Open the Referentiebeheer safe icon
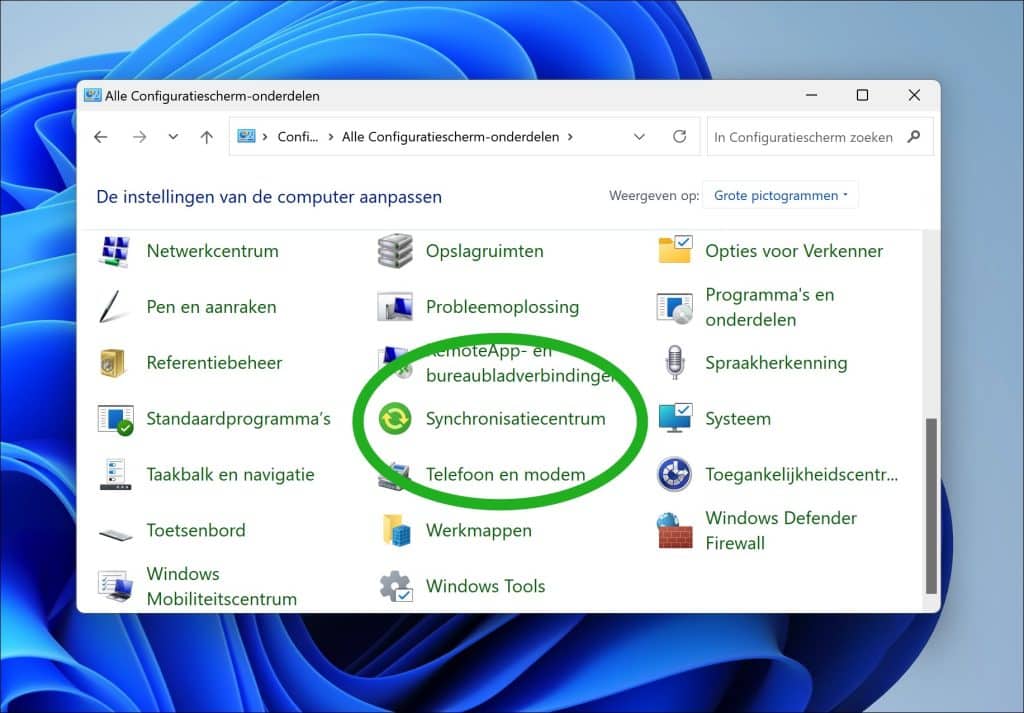 tap(112, 363)
